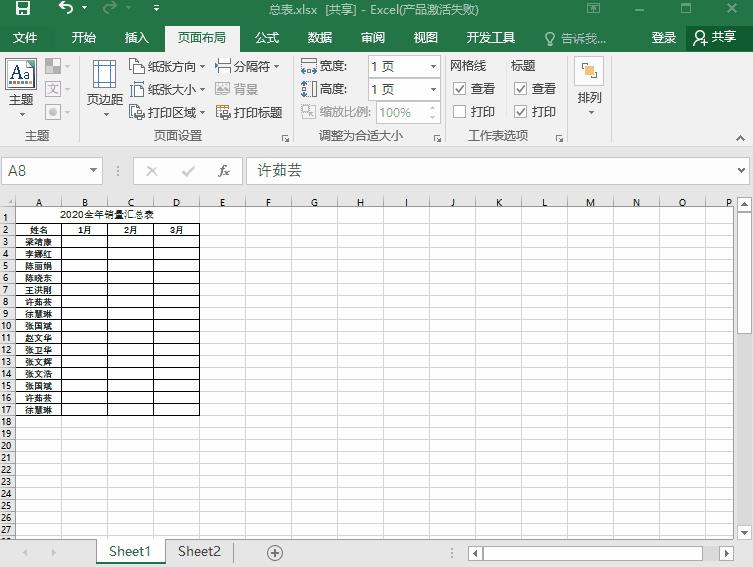Click the title cell 2020全年销量汇总表

(x=107, y=215)
